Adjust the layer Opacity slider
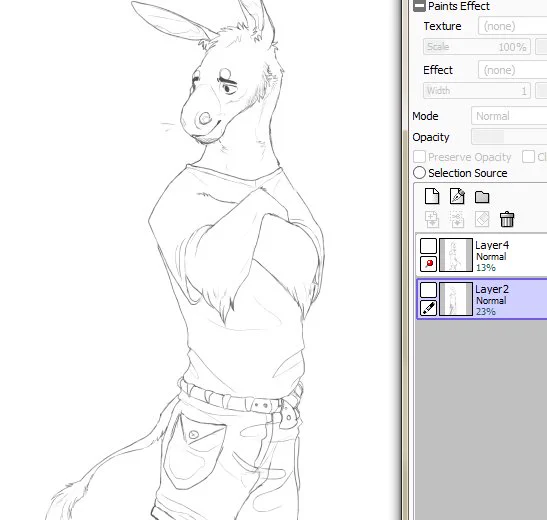 509,137
